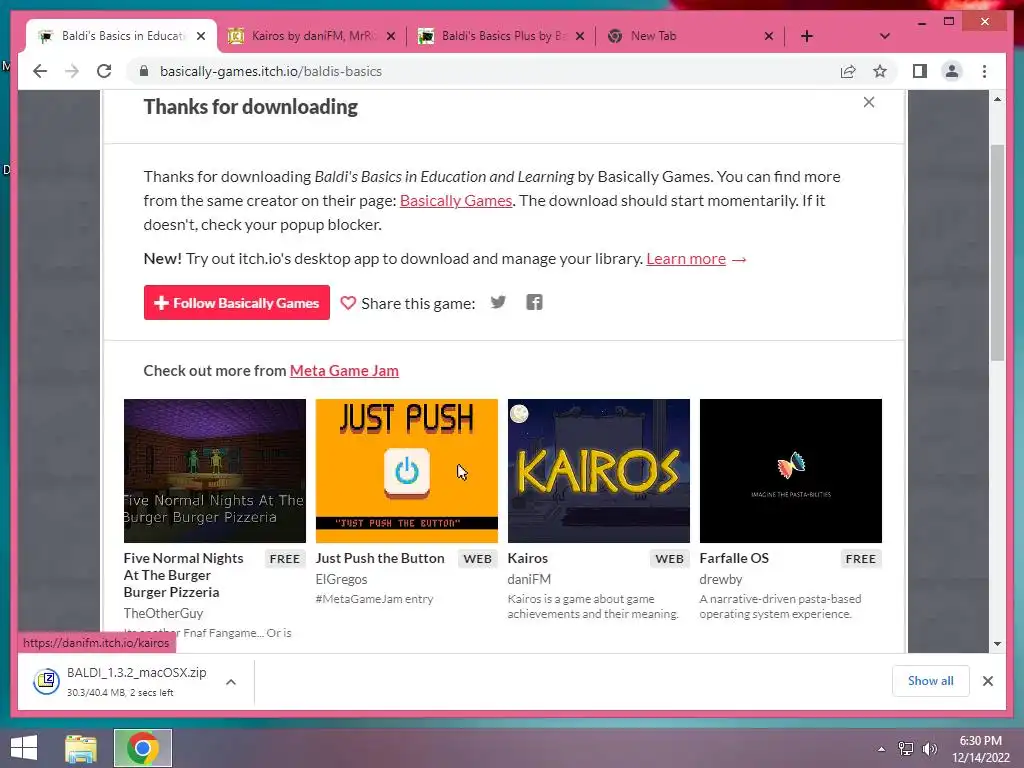View site information via lock icon
Image resolution: width=1024 pixels, height=768 pixels.
click(144, 71)
